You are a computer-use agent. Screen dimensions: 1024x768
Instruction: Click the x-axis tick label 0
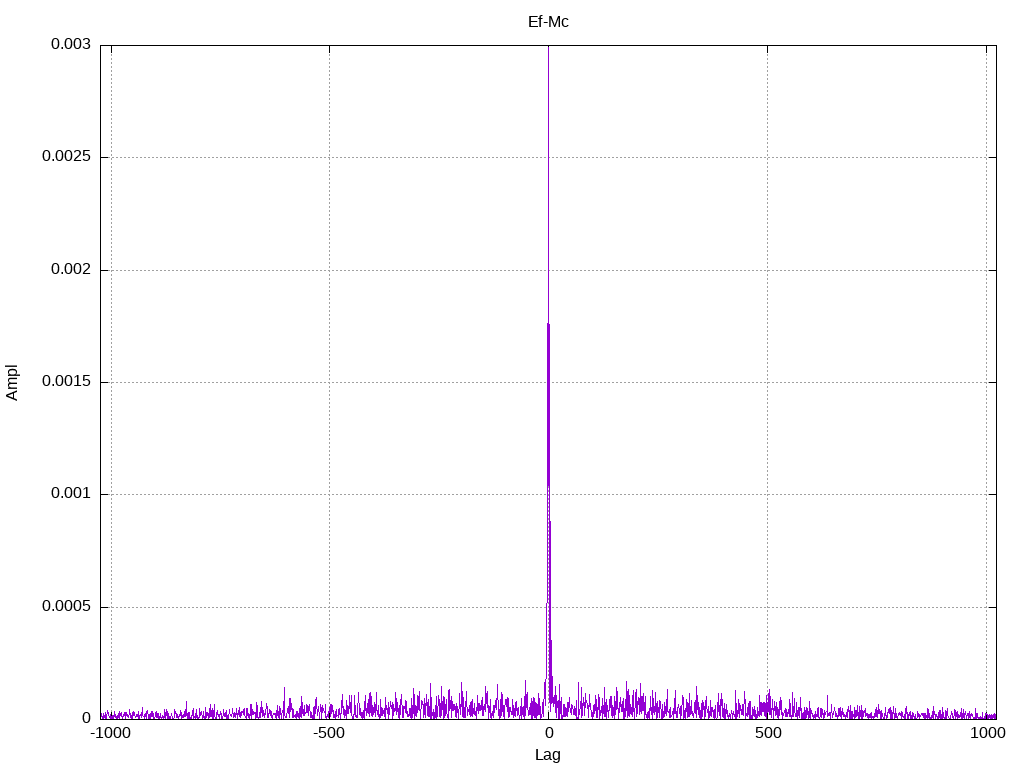point(549,733)
